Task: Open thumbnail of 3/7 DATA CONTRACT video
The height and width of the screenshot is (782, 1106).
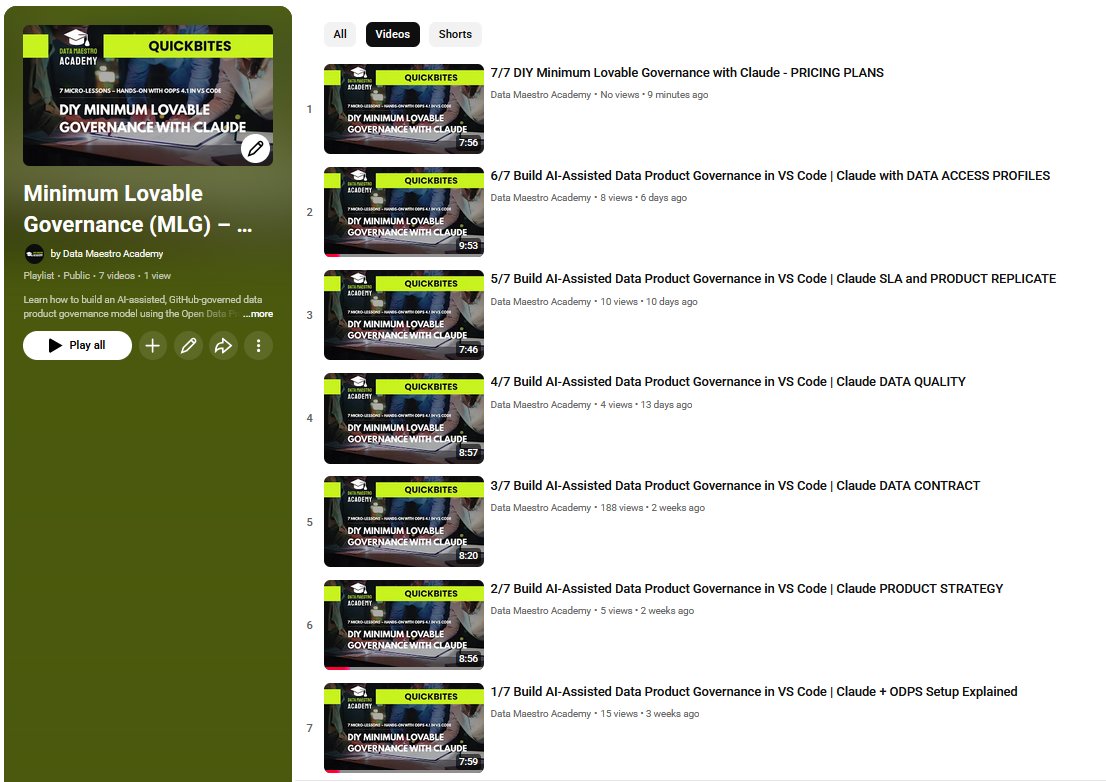Action: point(404,521)
